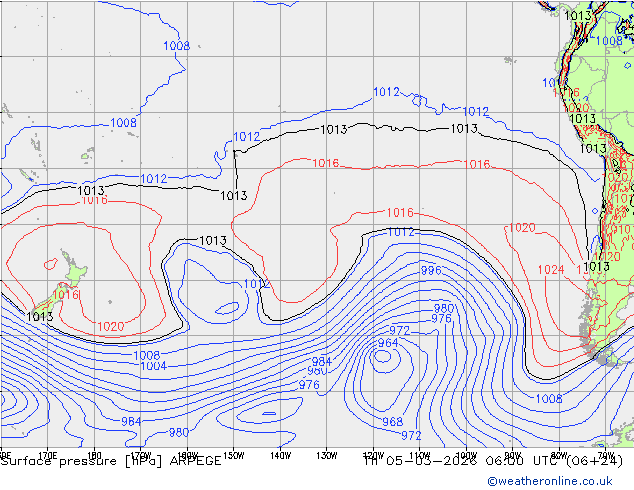Select the 968 isobar label
The image size is (634, 490).
click(x=393, y=422)
